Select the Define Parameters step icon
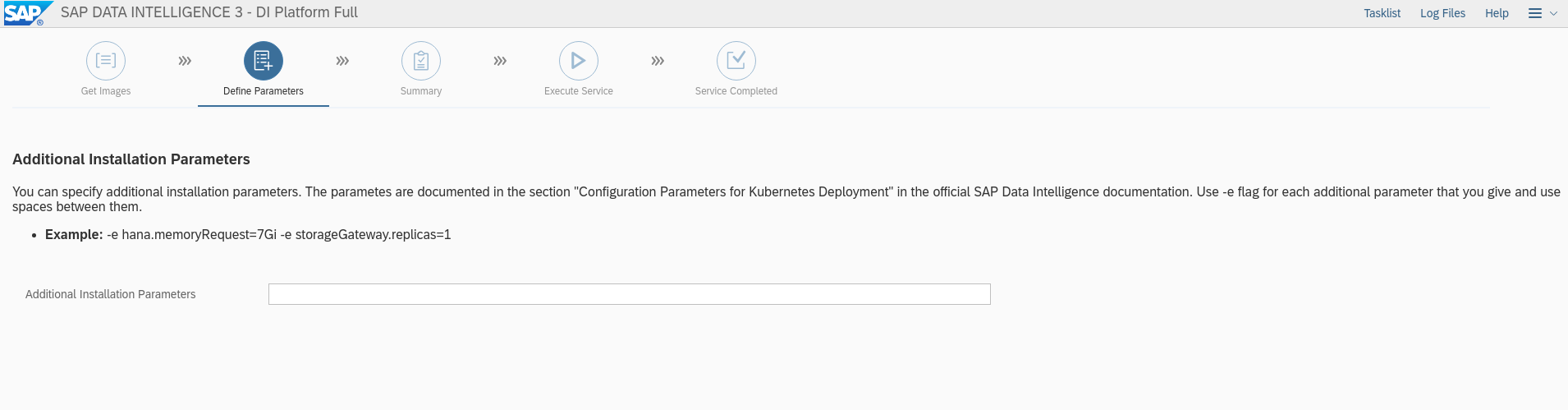 (264, 61)
